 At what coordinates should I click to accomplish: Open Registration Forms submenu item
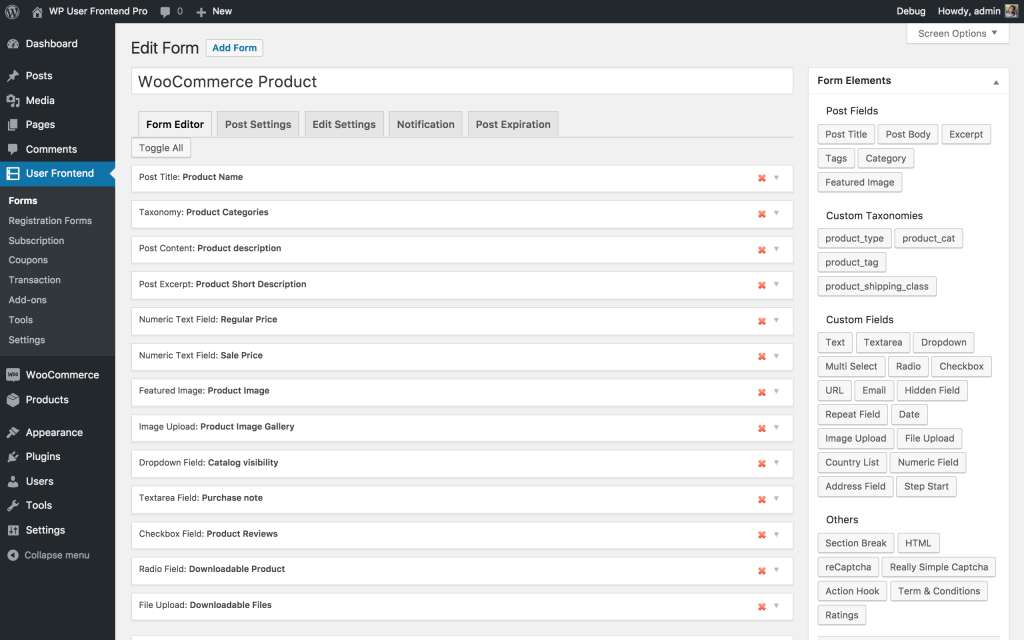[x=50, y=221]
